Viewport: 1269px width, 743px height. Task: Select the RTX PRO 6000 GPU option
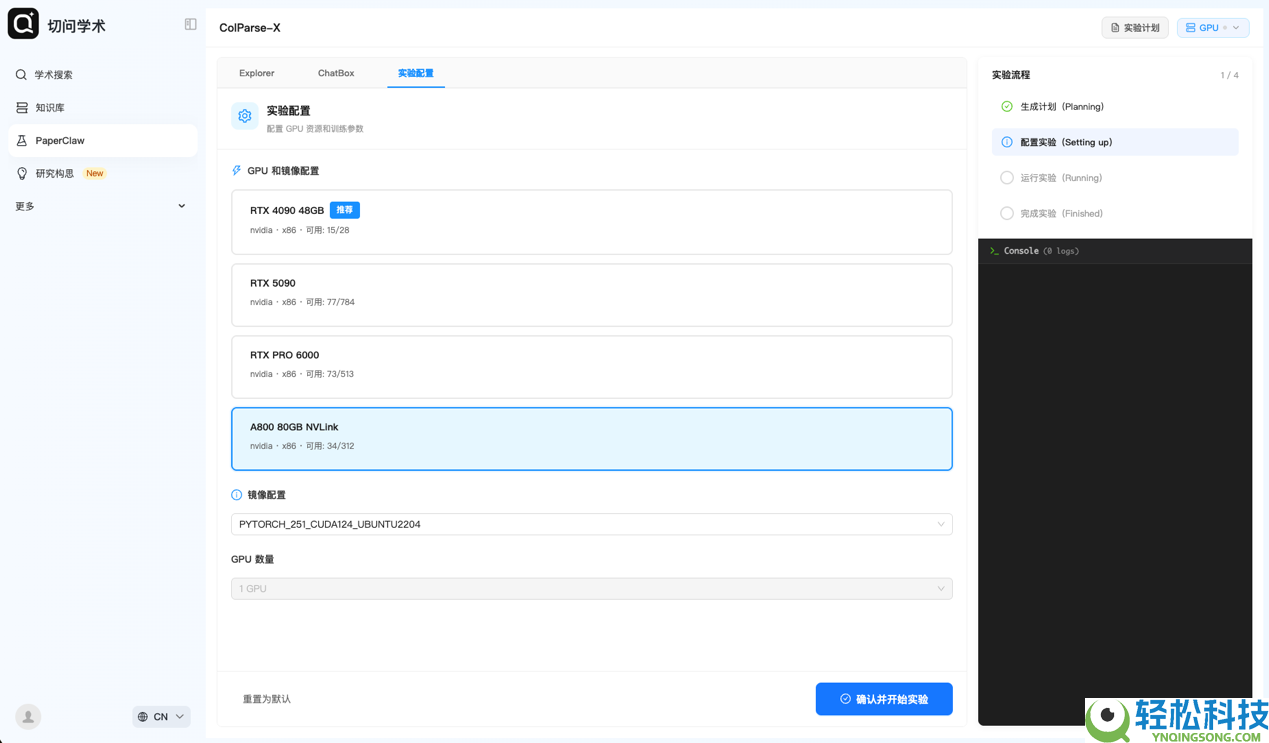[x=592, y=367]
